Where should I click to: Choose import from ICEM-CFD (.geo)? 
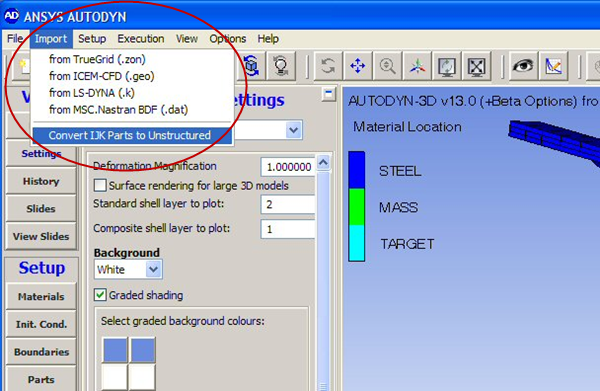click(x=132, y=76)
